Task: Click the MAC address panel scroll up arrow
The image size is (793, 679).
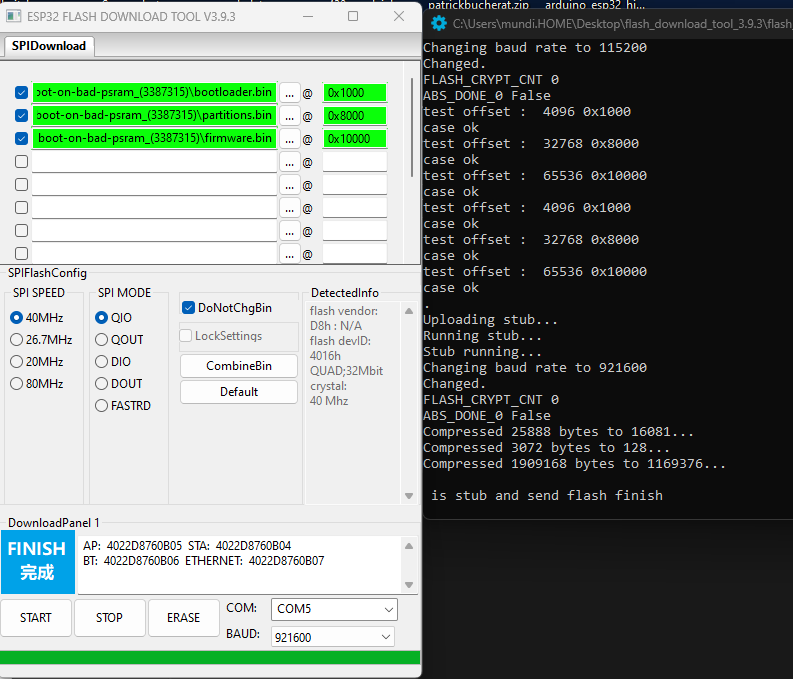Action: point(409,546)
